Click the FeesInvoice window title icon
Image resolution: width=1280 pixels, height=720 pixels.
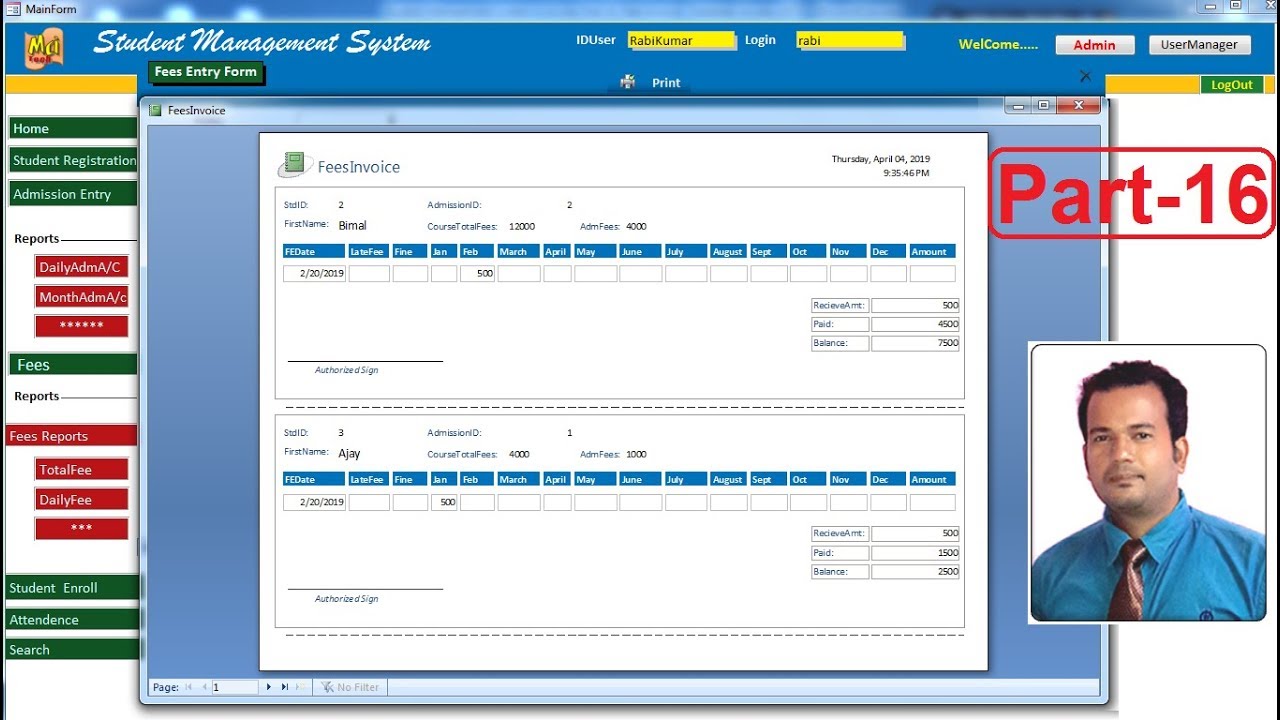(x=155, y=110)
